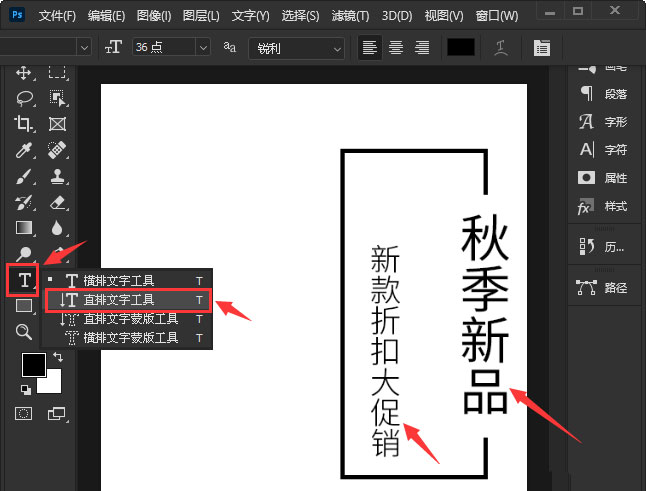Click the 新款折扣大促销 vertical text
Screen dimensions: 646x491
[x=385, y=351]
